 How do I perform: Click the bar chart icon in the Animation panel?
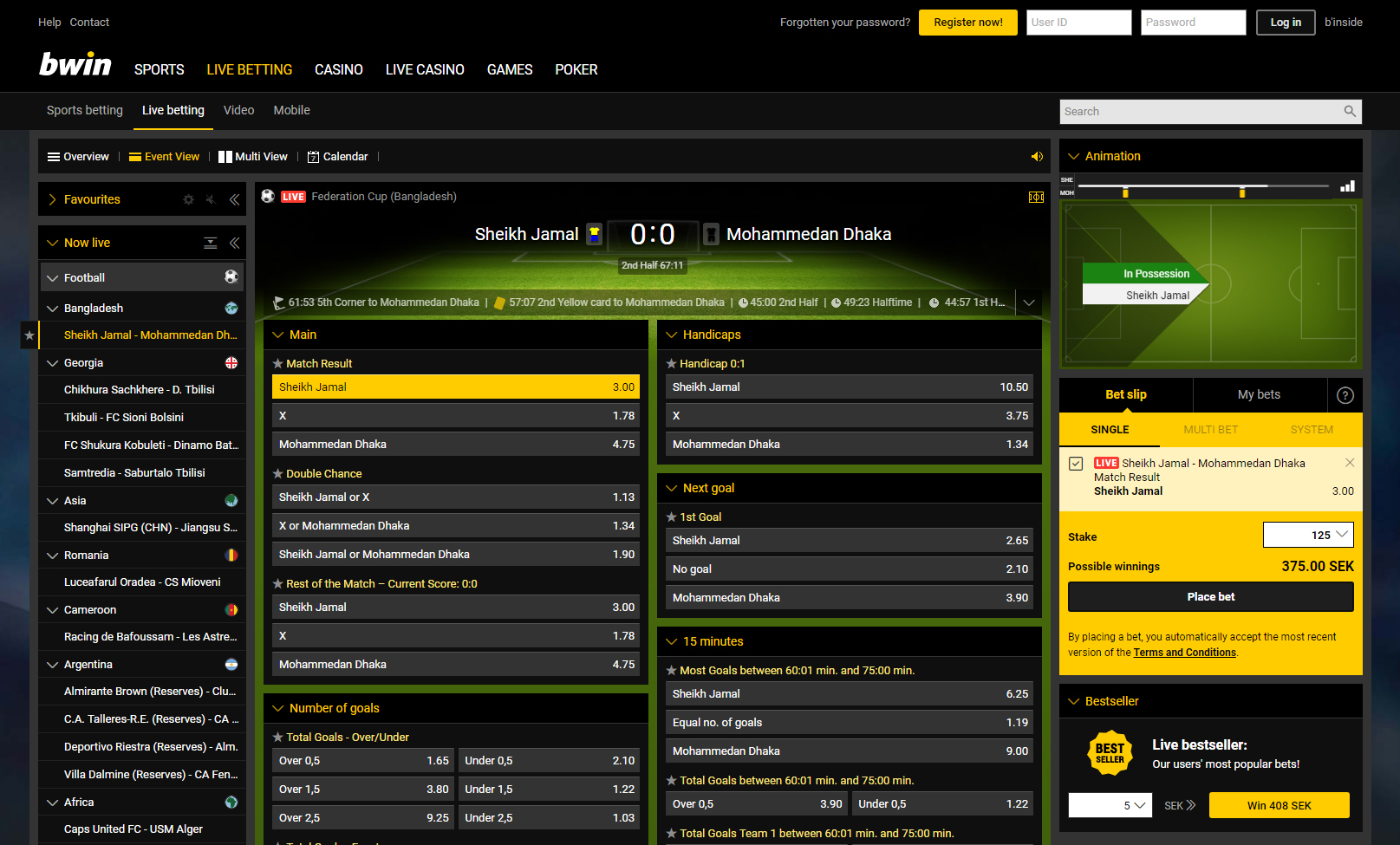click(x=1346, y=185)
